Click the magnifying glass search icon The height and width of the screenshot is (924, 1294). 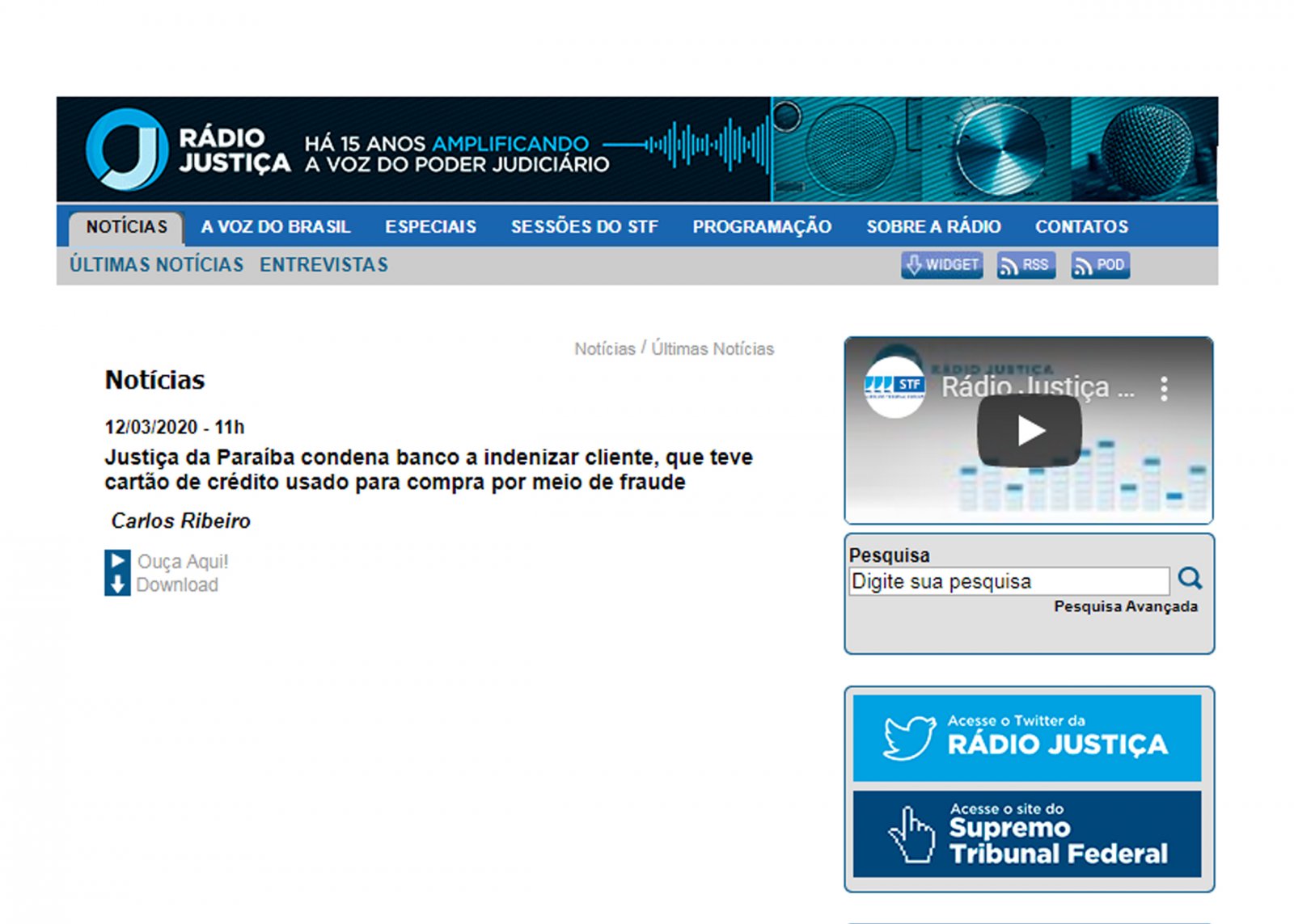[1190, 579]
